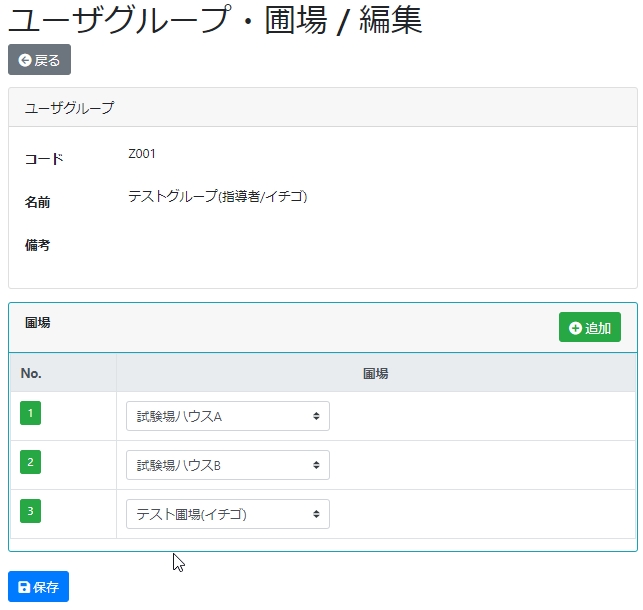Click the コード label
643x610 pixels.
(44, 159)
